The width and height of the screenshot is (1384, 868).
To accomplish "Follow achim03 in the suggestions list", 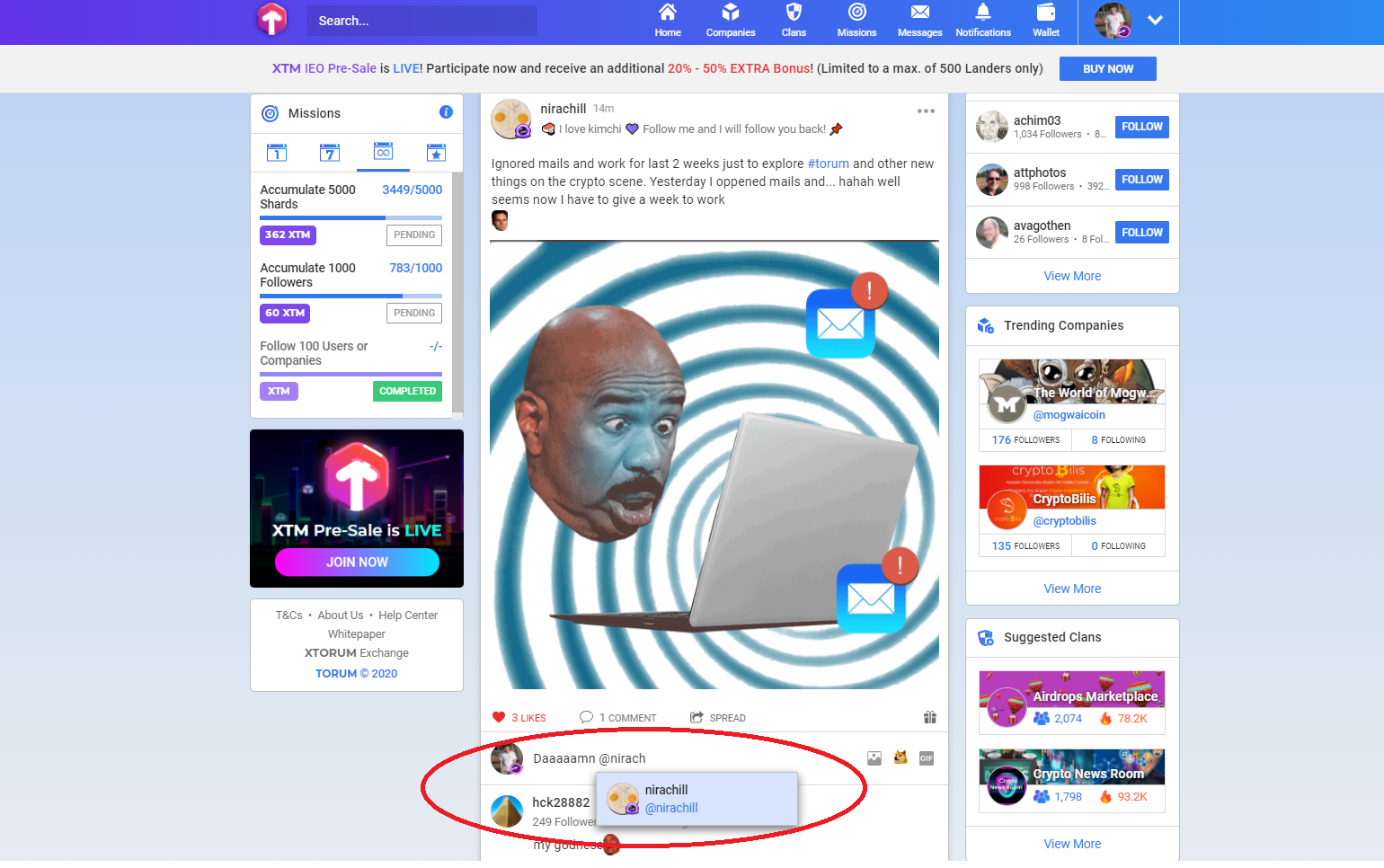I will (x=1141, y=127).
